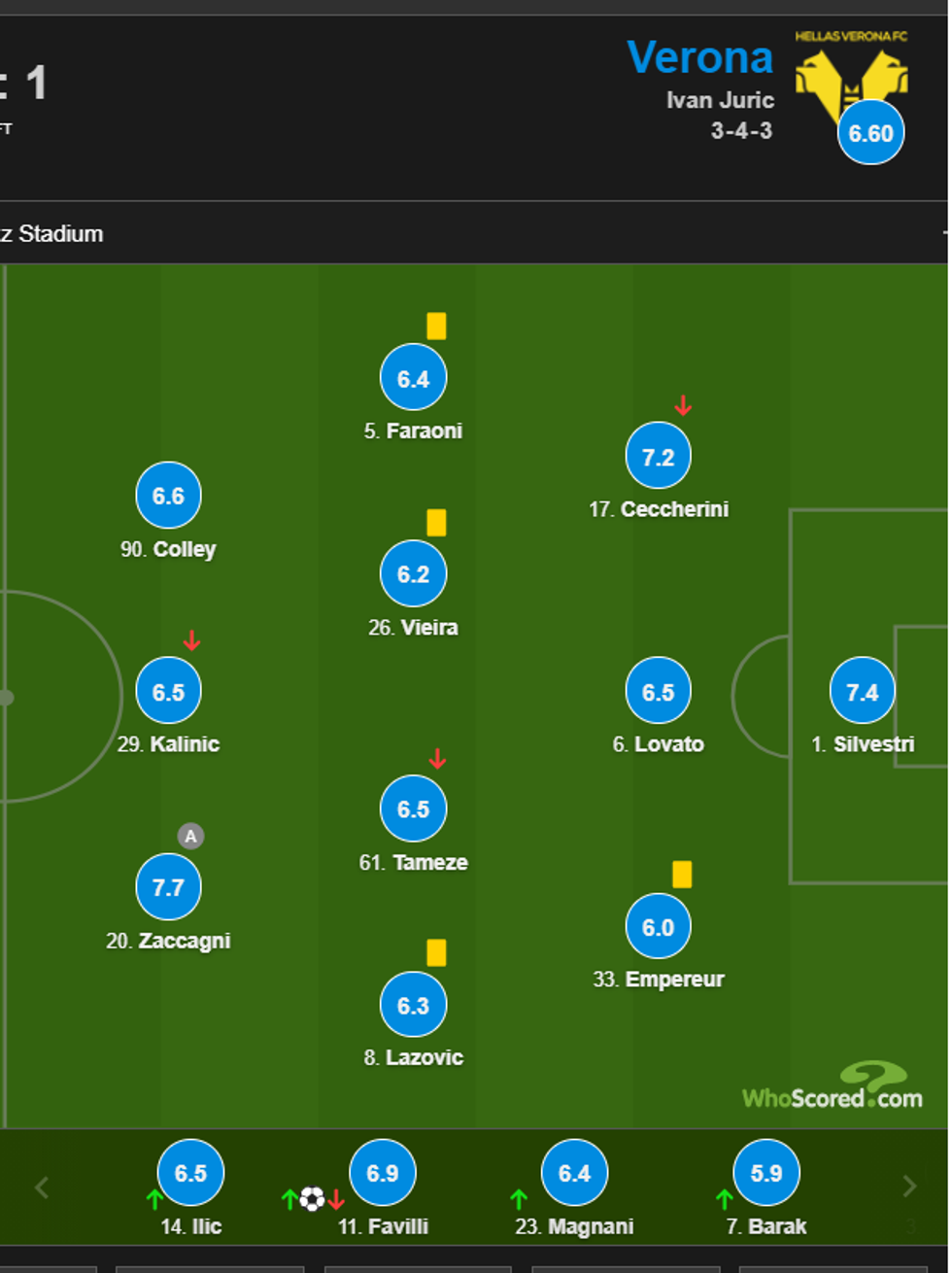Click Zaccagni's assist badge icon
Viewport: 952px width, 1273px height.
click(x=190, y=836)
